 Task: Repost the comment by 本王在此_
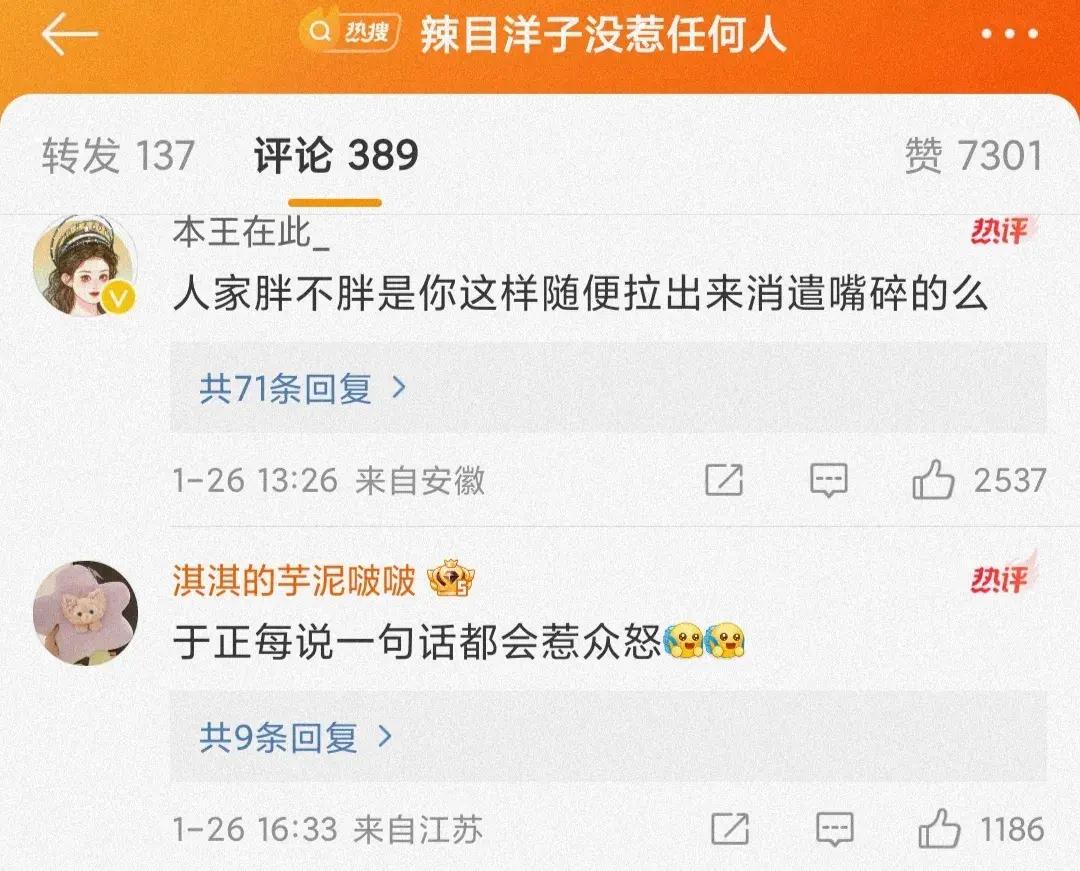click(x=724, y=480)
